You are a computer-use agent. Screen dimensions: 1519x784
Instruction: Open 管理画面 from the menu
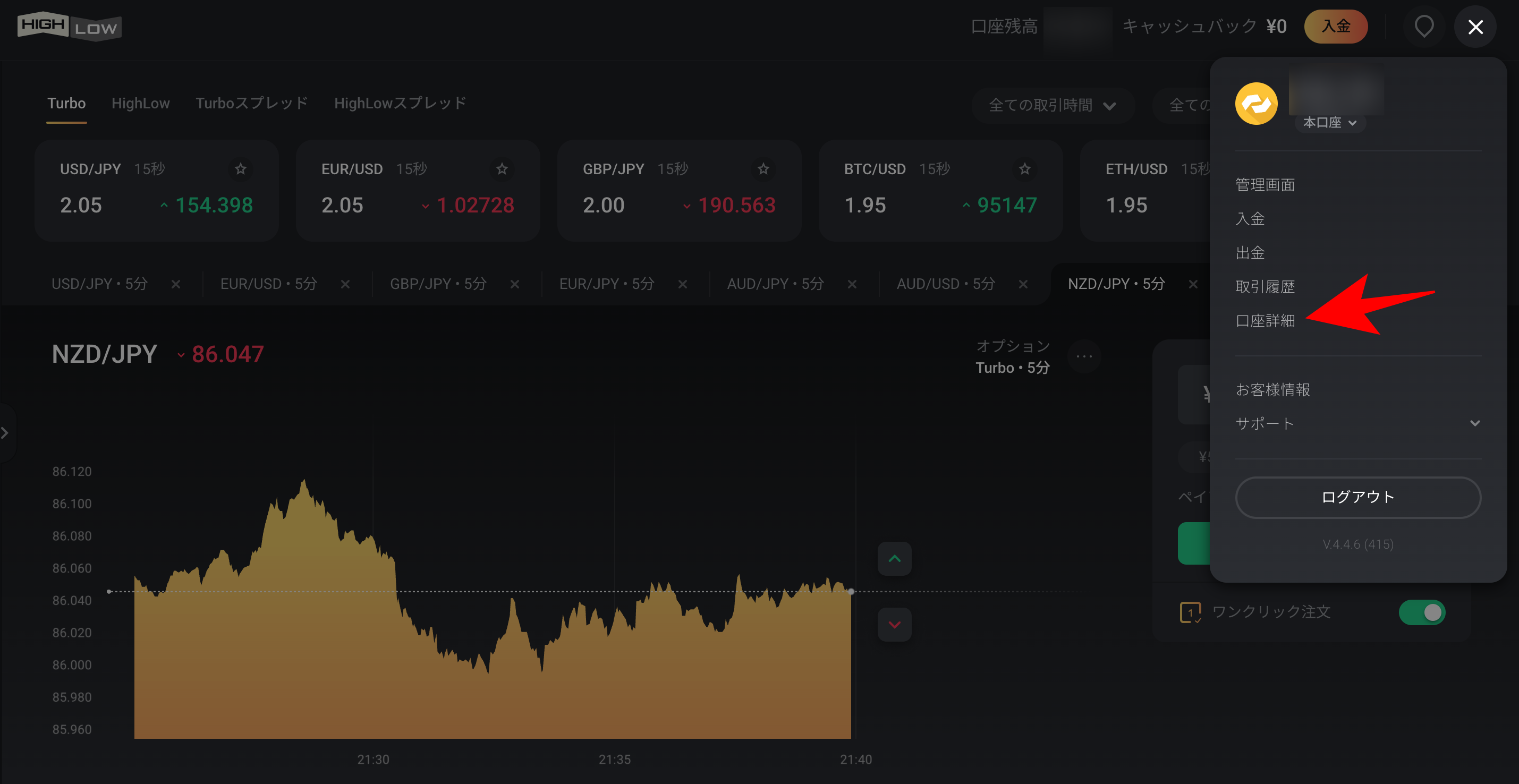click(x=1265, y=185)
